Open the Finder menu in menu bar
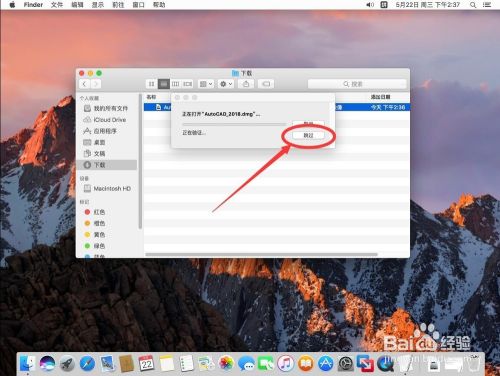The image size is (500, 376). coord(33,5)
